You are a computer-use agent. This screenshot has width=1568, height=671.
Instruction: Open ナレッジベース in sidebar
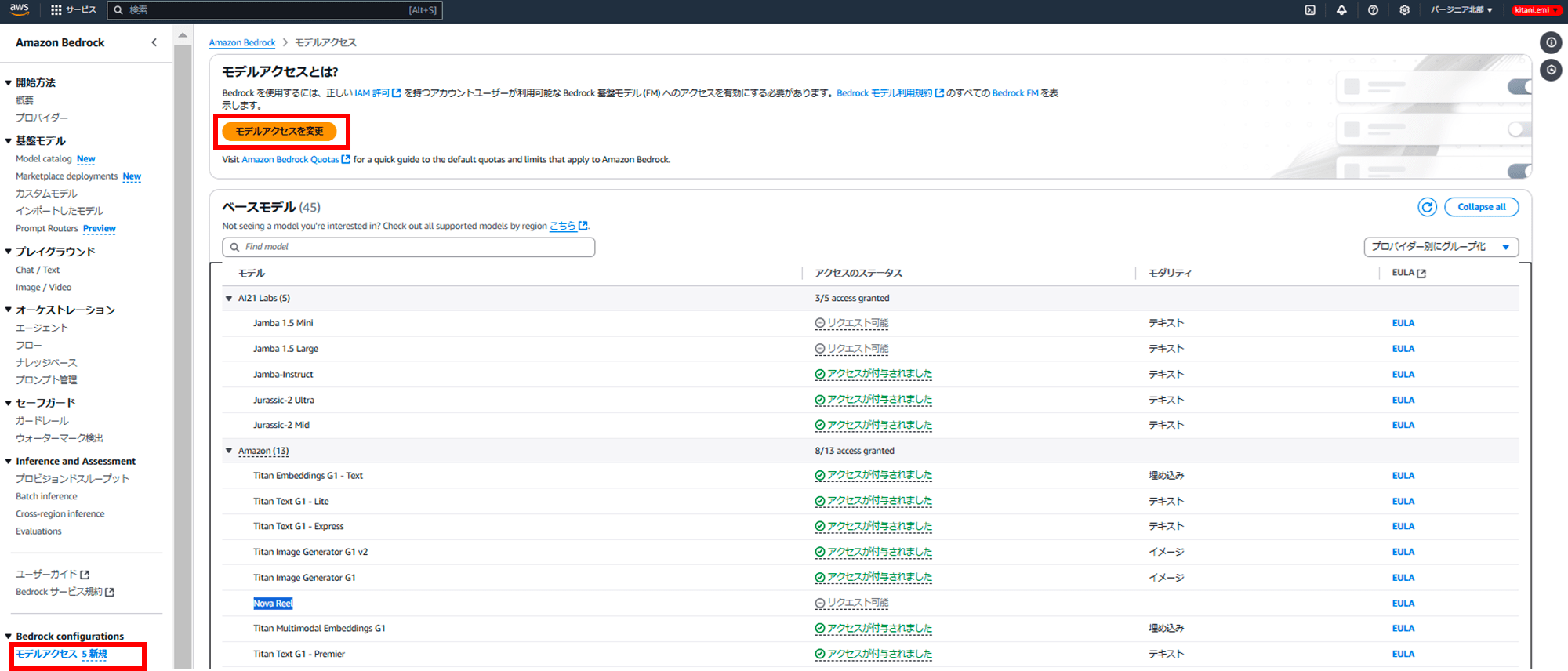pyautogui.click(x=46, y=363)
